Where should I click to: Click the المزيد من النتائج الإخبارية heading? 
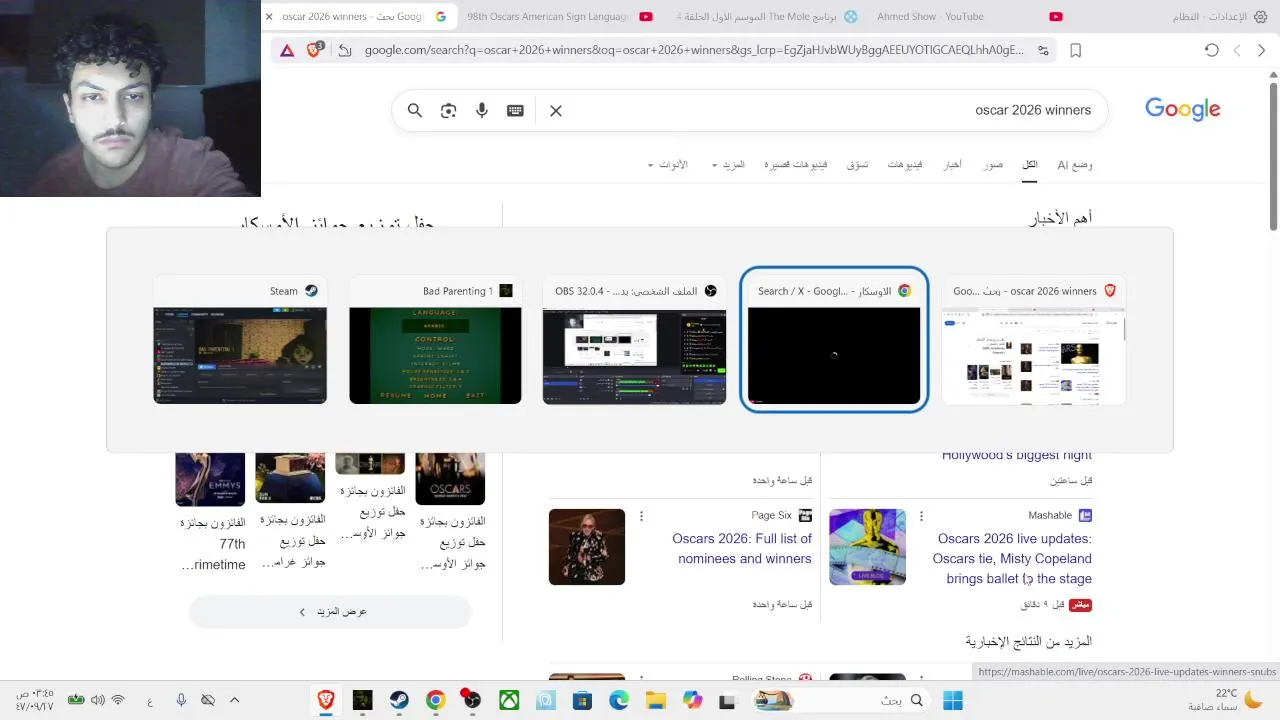coord(1028,641)
